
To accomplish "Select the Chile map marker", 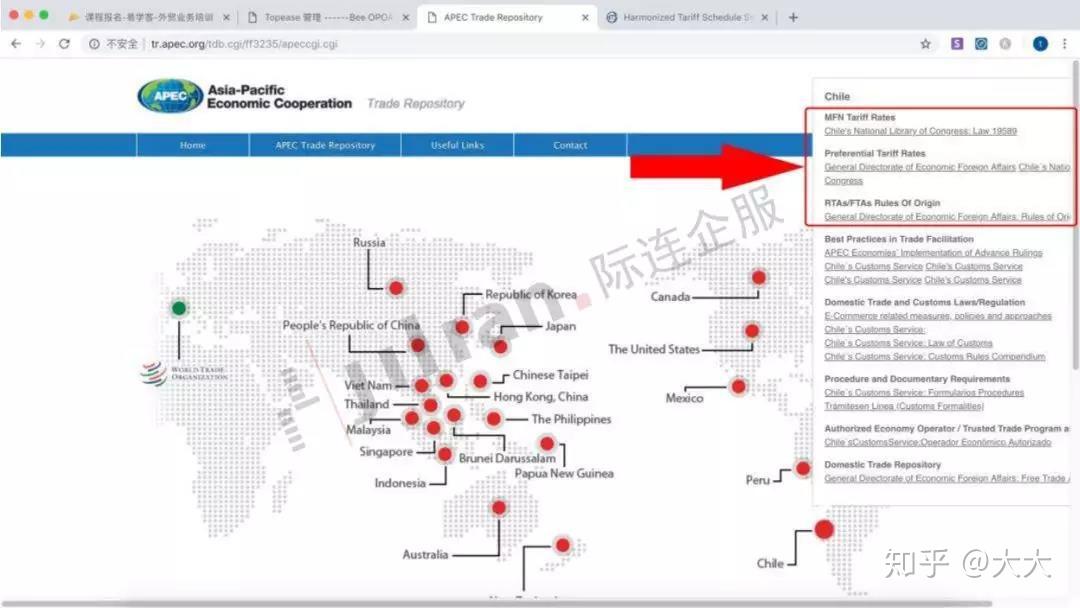I will 824,530.
